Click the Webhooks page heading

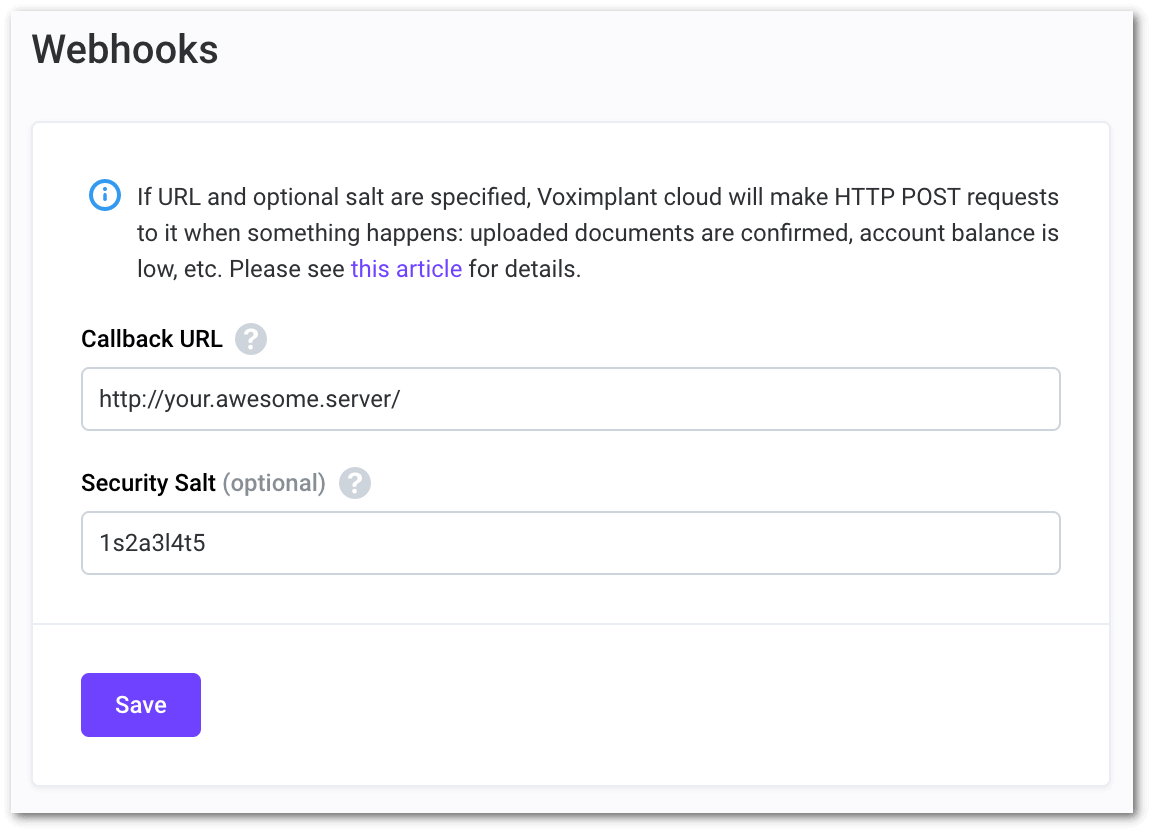click(124, 49)
